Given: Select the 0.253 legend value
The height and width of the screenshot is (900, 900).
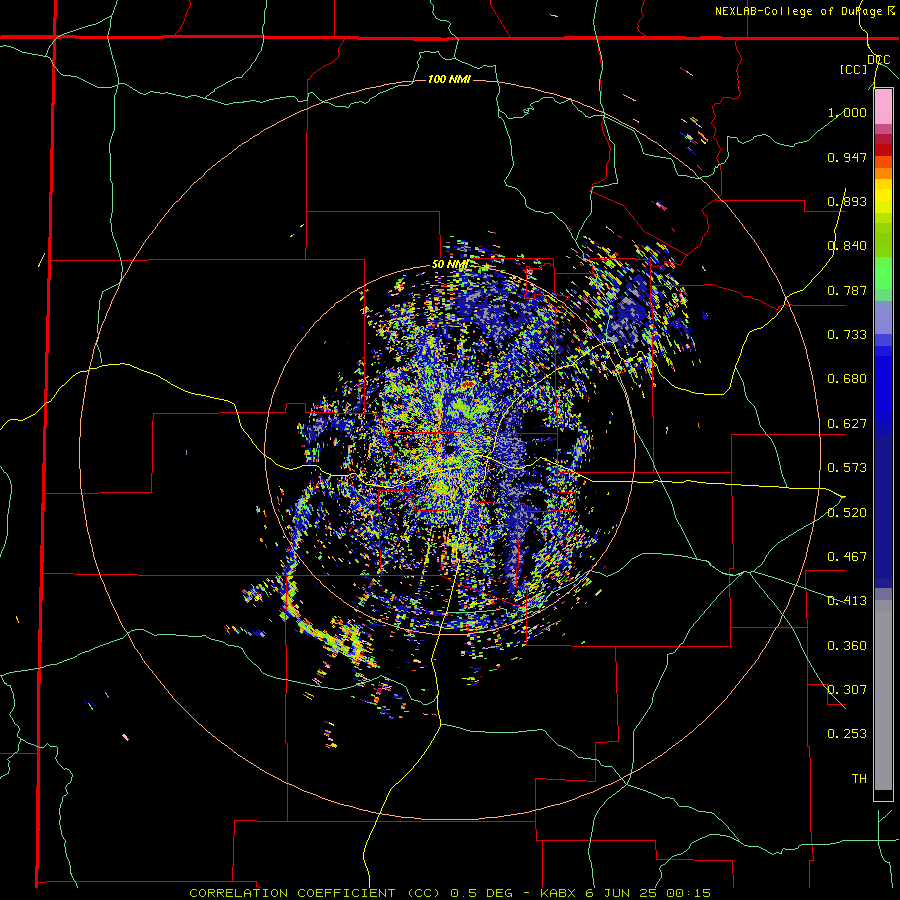Looking at the screenshot, I should tap(847, 734).
